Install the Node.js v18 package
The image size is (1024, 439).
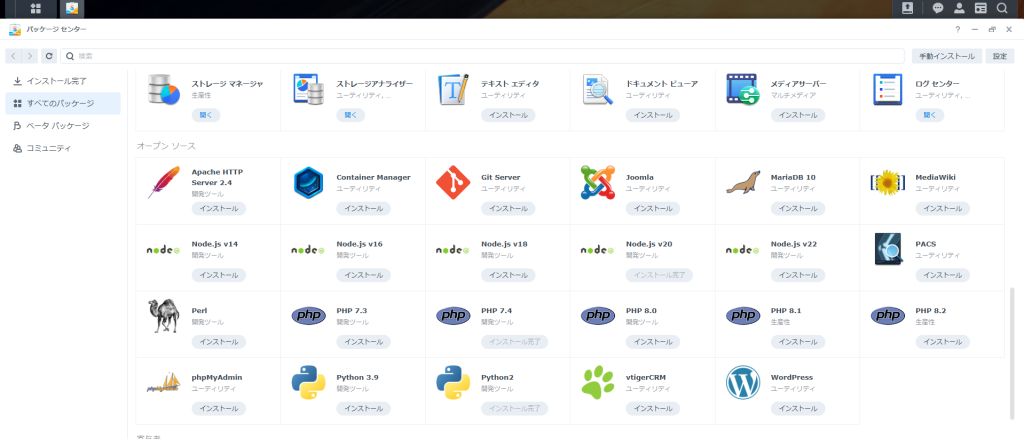[x=508, y=275]
